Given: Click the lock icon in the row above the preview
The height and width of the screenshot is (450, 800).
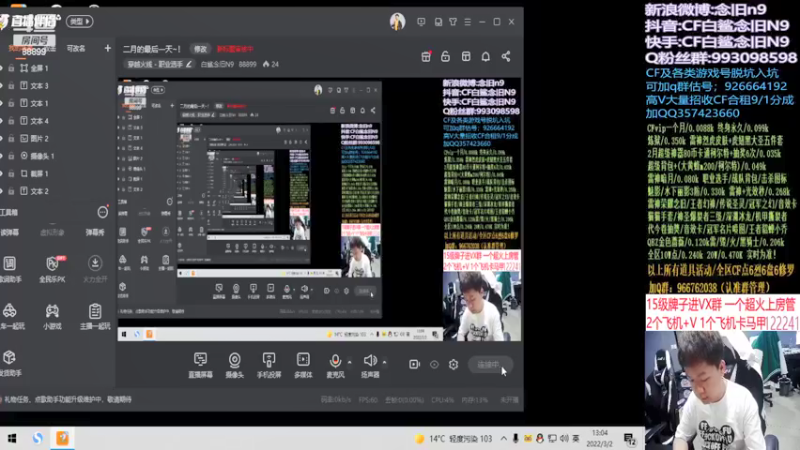Looking at the screenshot, I should tap(445, 57).
